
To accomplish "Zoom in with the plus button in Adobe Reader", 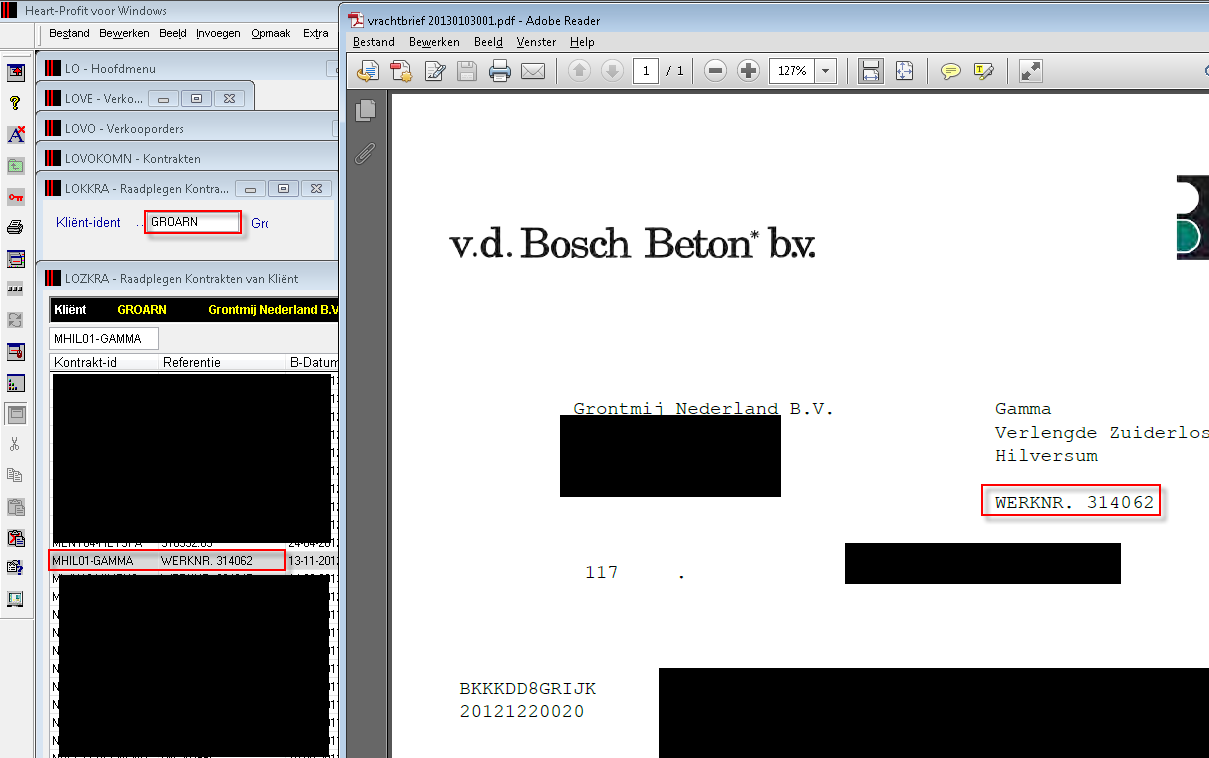I will point(748,71).
